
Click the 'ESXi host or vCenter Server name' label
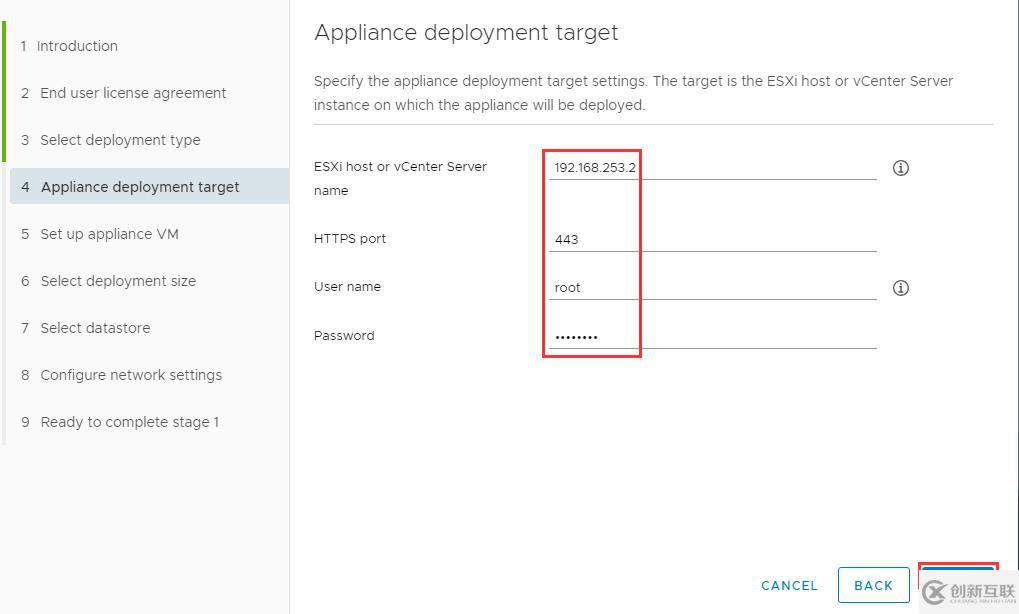(x=400, y=178)
